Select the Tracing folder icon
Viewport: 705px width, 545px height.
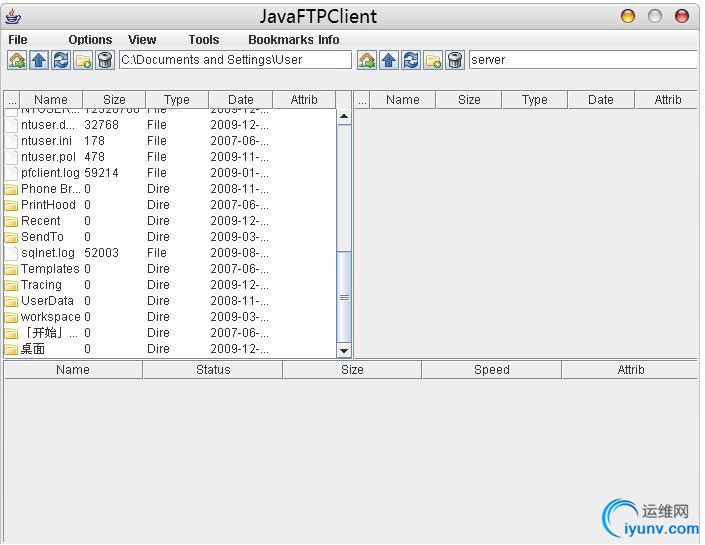pos(11,285)
